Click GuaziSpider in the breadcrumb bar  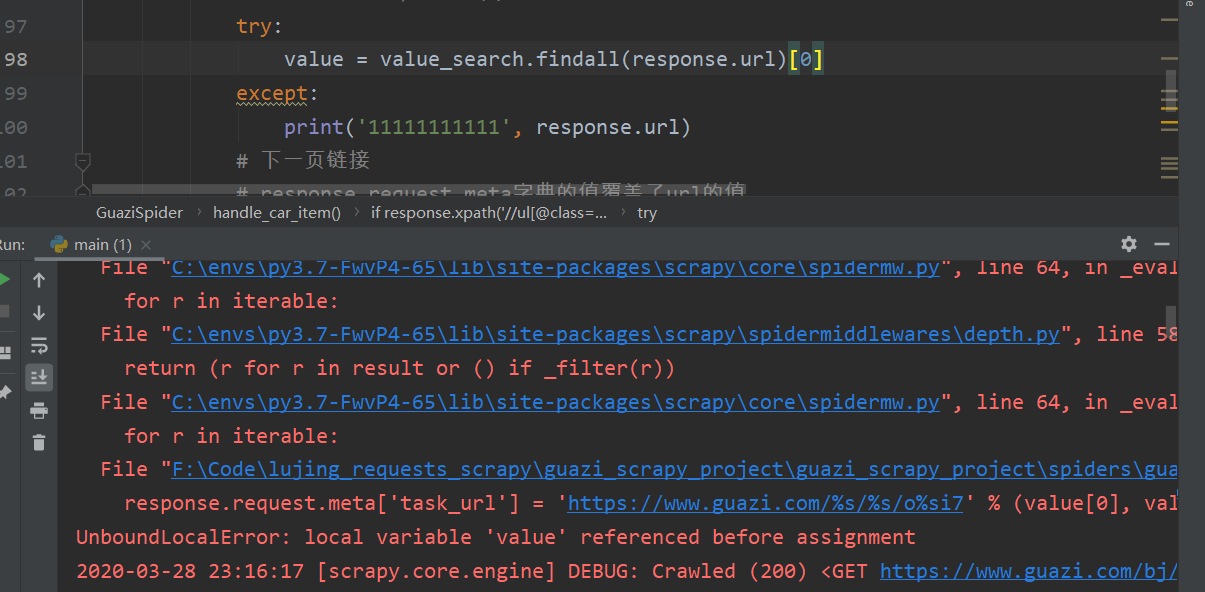pos(140,212)
